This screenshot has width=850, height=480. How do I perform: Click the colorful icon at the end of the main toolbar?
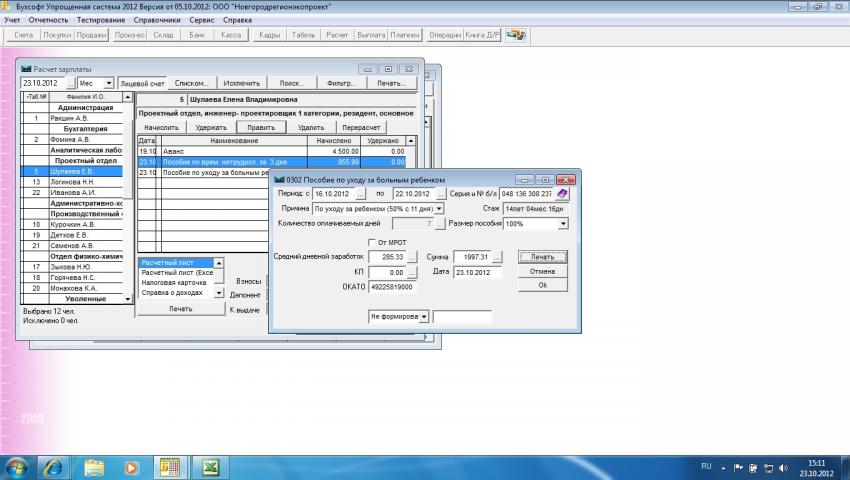pos(515,35)
